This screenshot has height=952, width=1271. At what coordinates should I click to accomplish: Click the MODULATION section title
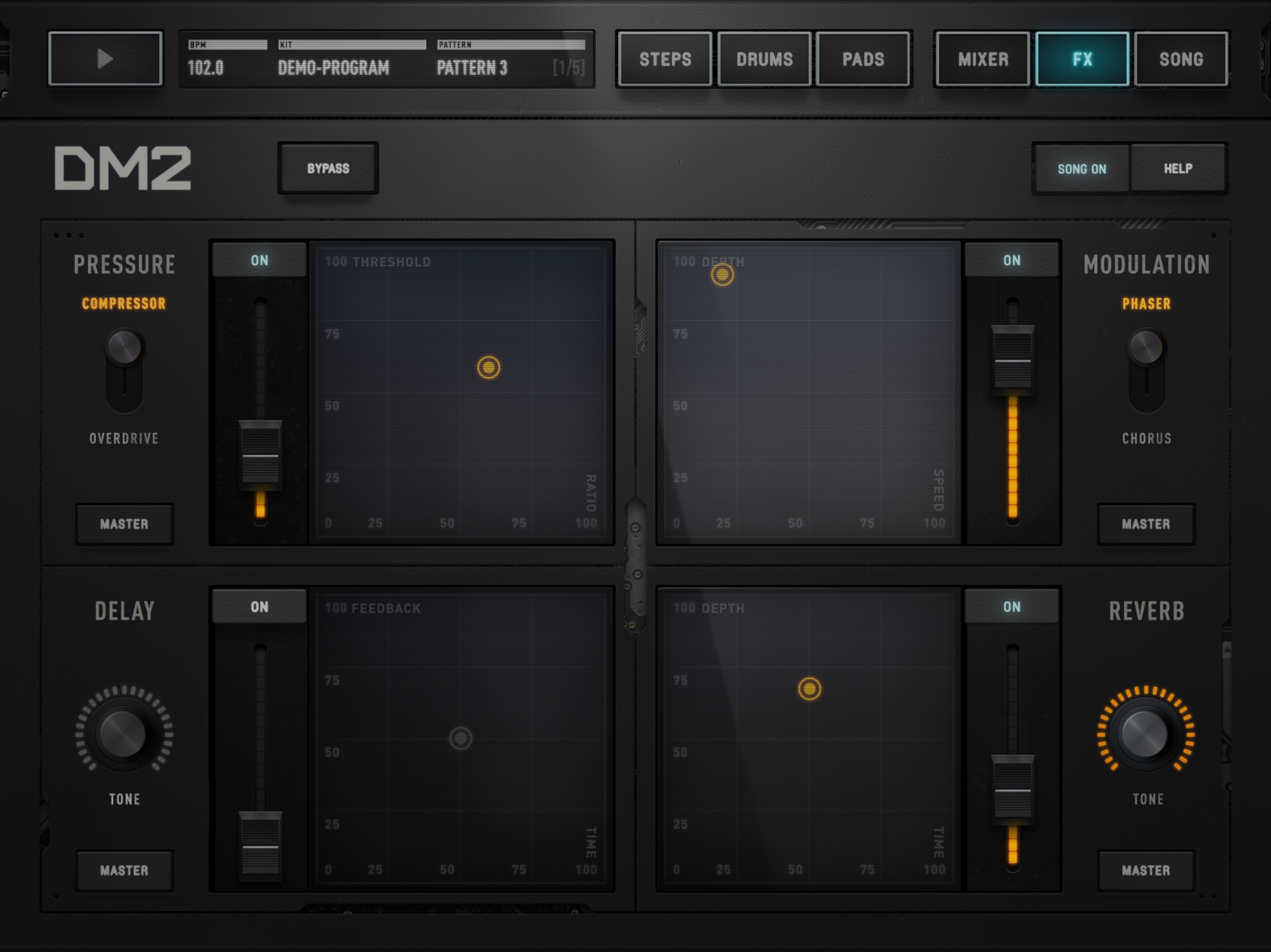point(1147,265)
